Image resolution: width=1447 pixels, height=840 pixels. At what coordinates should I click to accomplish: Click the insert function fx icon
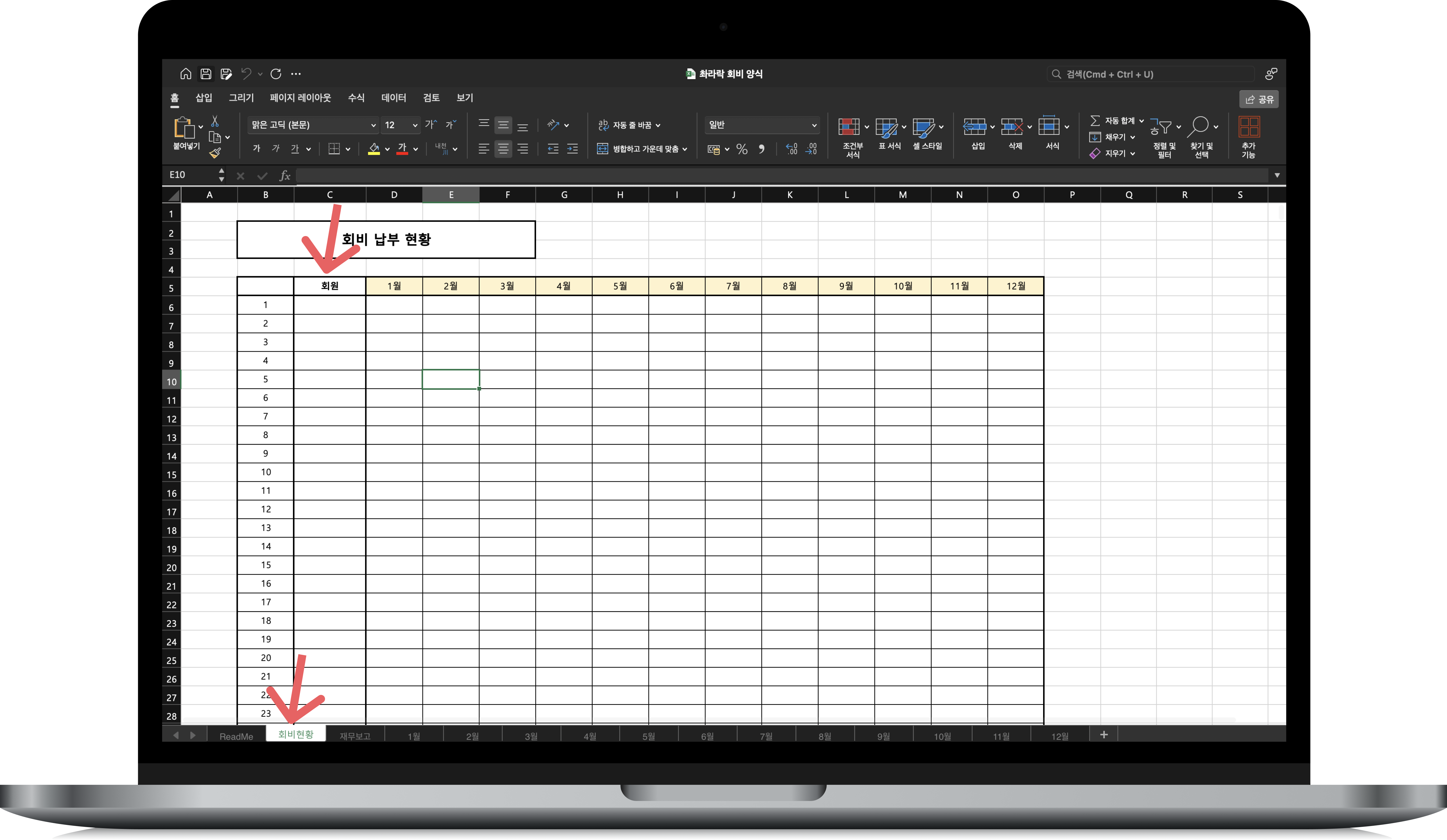tap(285, 175)
